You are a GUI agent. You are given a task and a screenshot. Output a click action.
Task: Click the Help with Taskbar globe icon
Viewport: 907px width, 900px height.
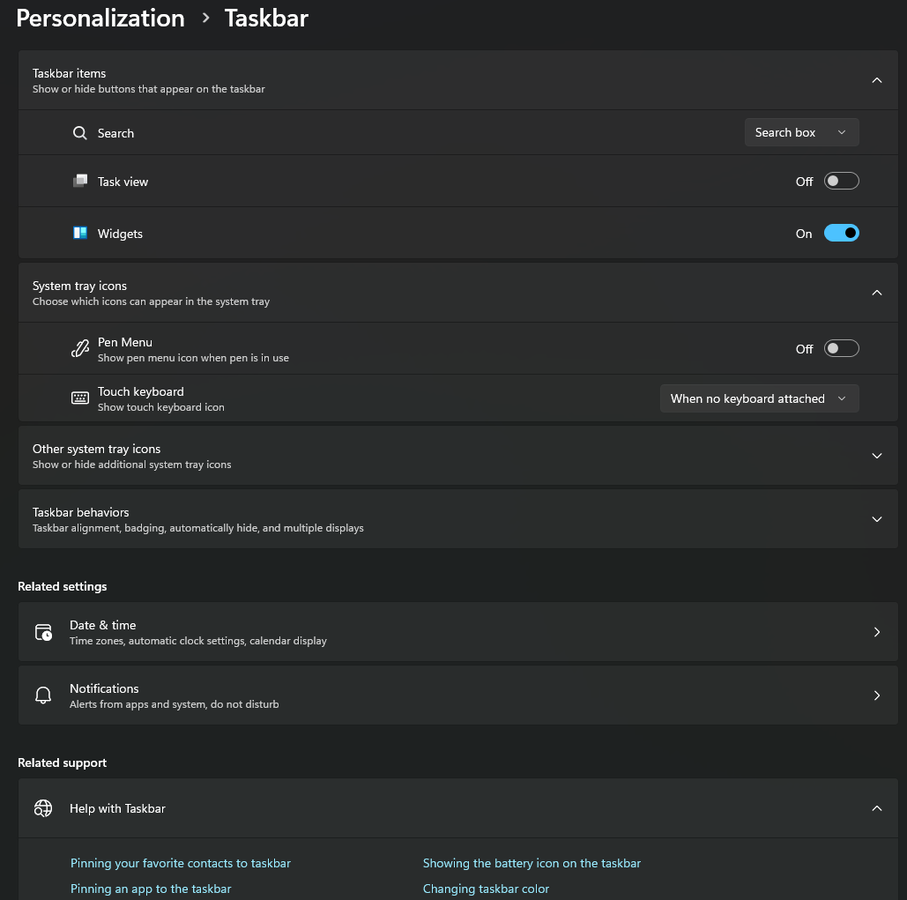click(43, 808)
